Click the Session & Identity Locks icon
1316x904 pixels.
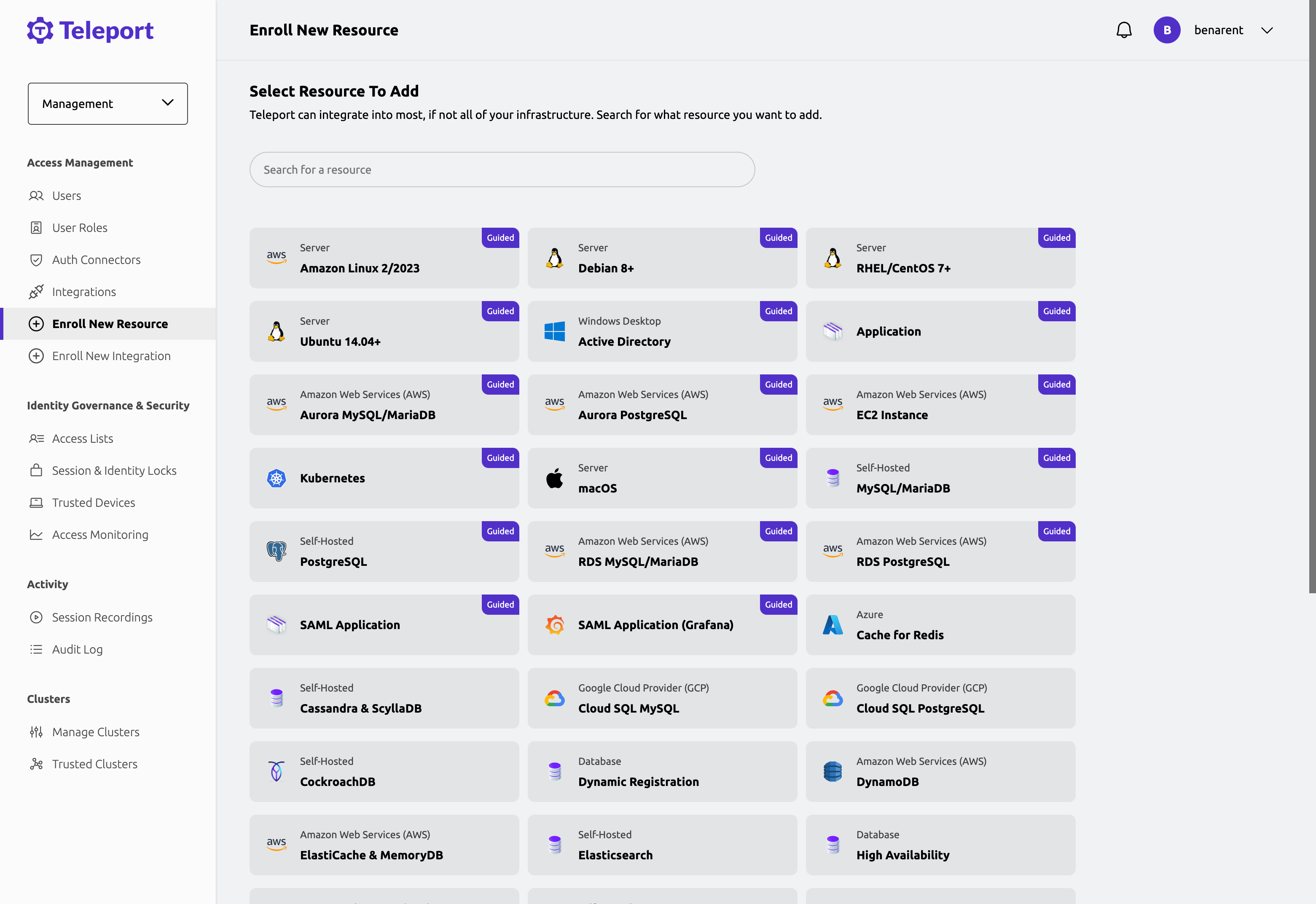(36, 470)
